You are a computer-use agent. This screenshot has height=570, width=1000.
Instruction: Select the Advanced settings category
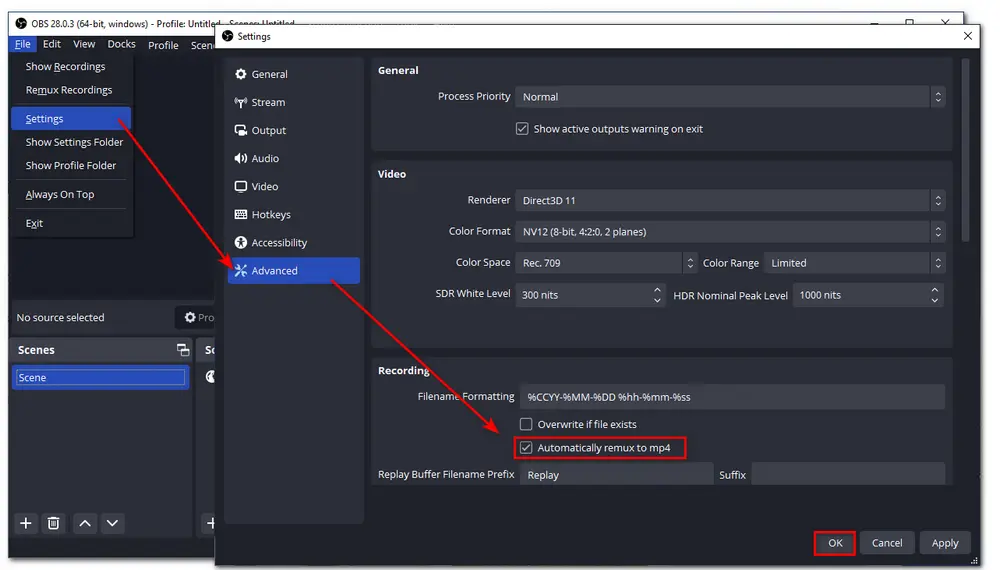[x=293, y=270]
